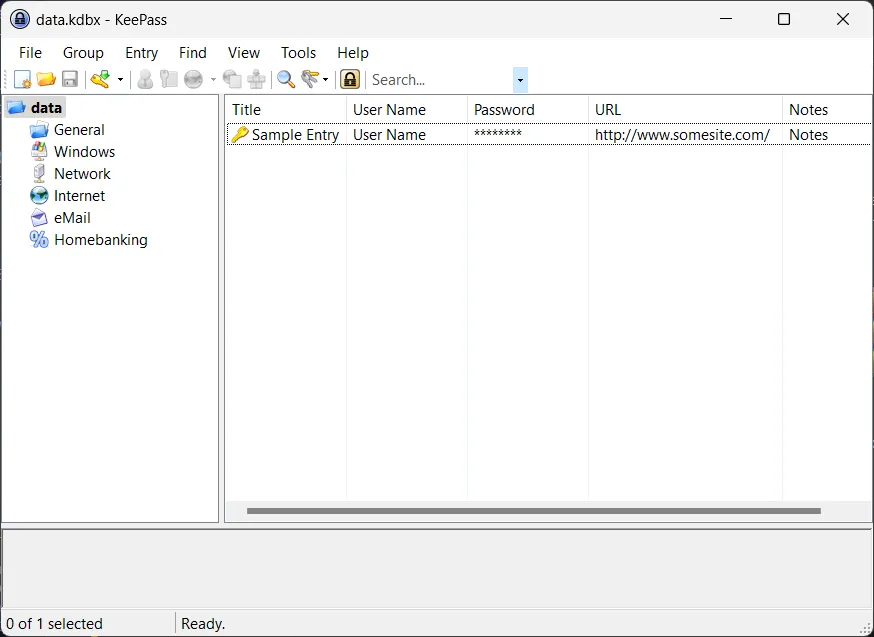Open the Entry menu
Viewport: 874px width, 637px height.
(142, 53)
